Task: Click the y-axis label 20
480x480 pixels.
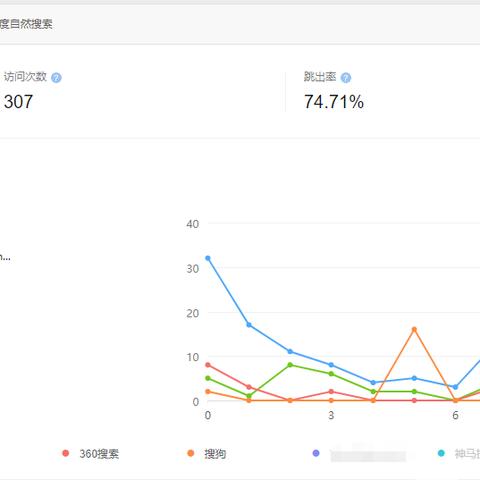Action: [x=193, y=313]
